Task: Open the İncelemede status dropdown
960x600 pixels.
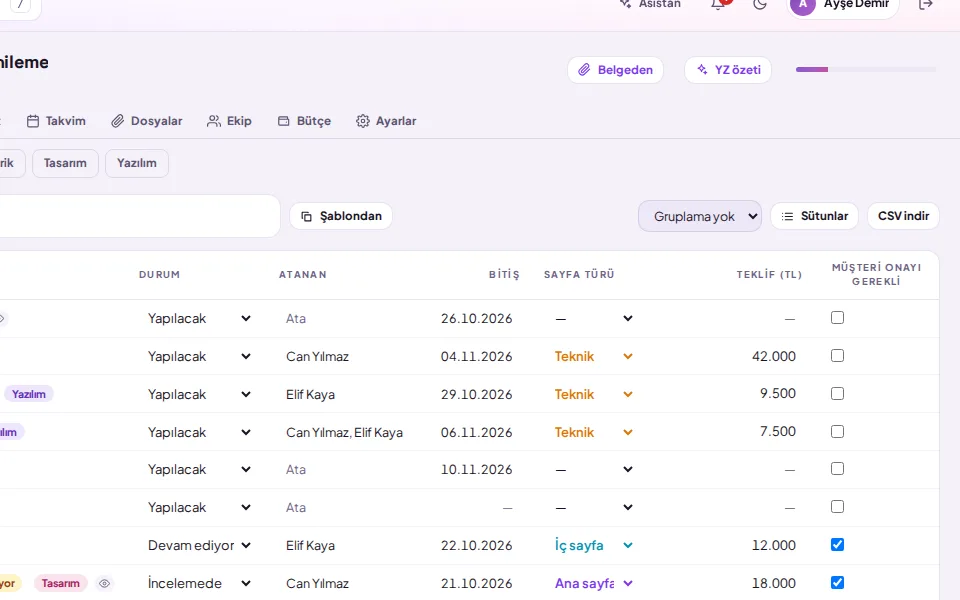Action: click(x=199, y=583)
